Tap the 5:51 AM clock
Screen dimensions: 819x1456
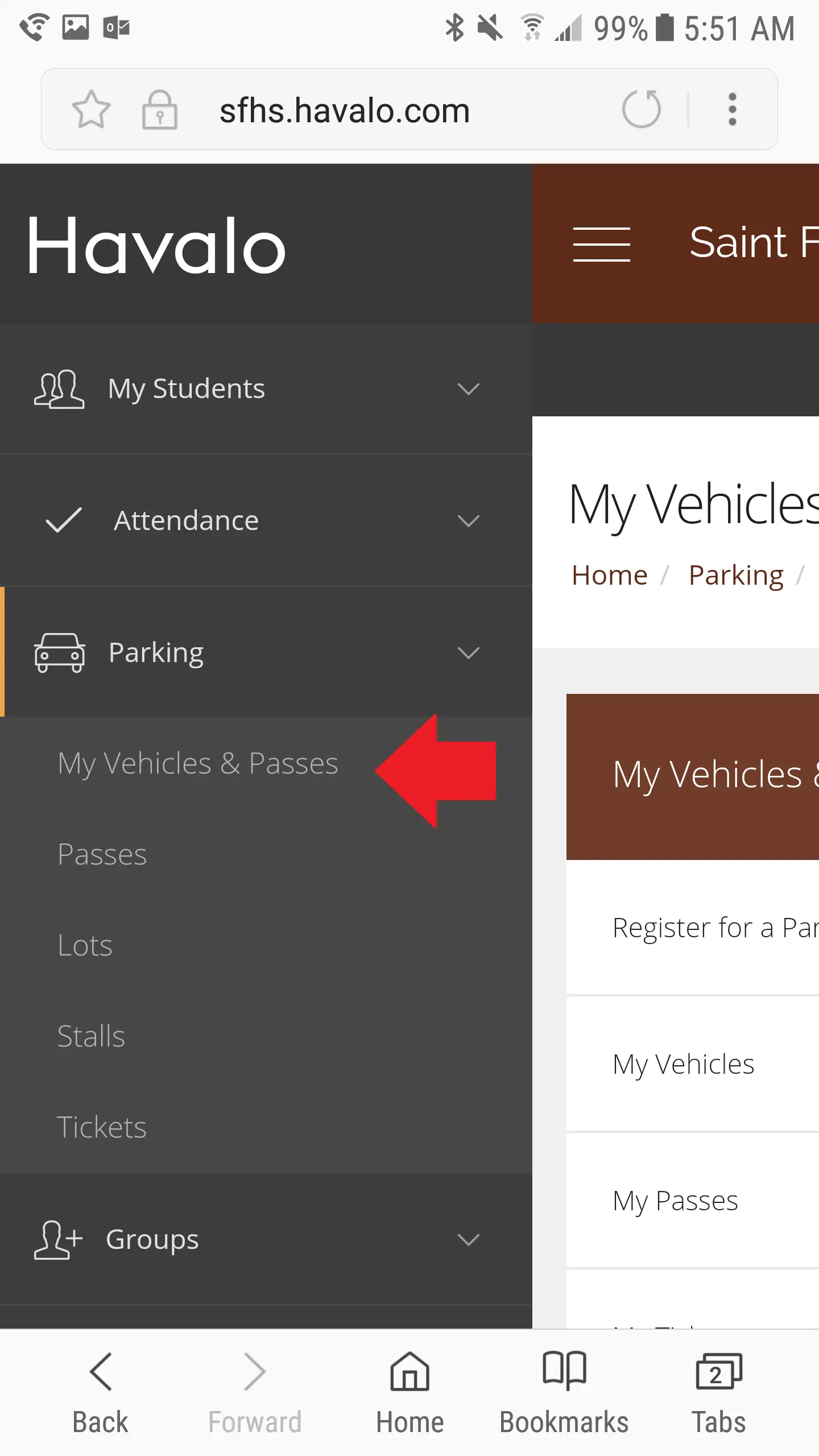click(739, 28)
